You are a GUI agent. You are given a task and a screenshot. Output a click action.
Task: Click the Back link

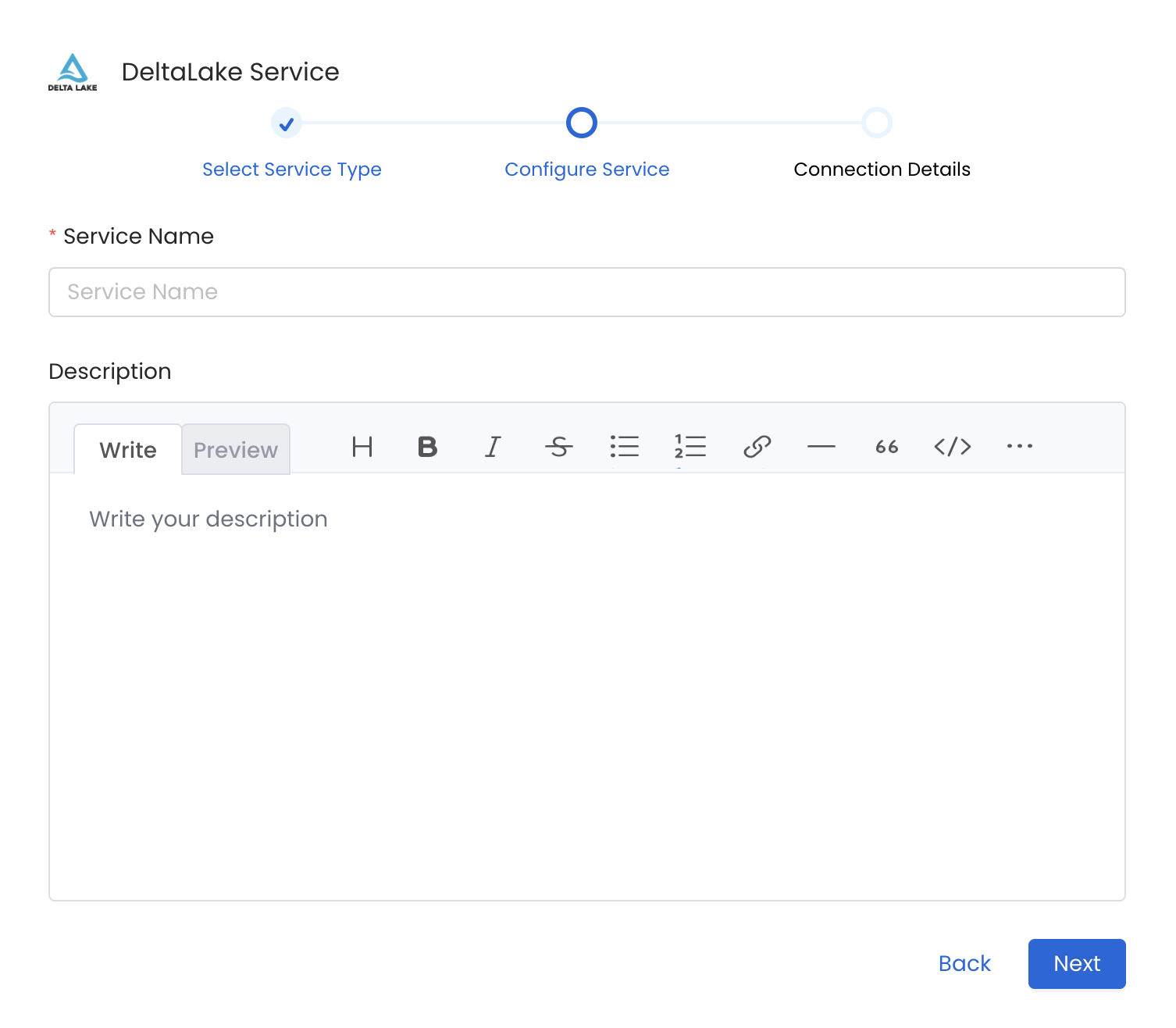tap(964, 964)
